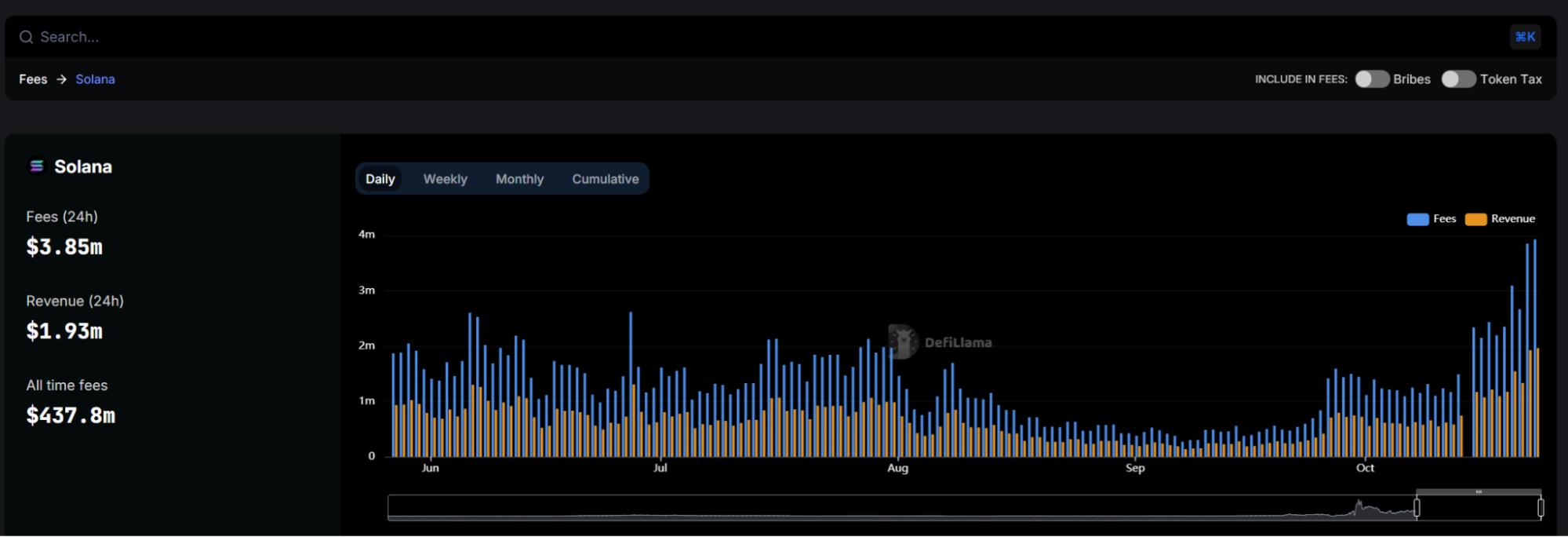Click the INCLUDE IN FEES label

pos(1301,79)
